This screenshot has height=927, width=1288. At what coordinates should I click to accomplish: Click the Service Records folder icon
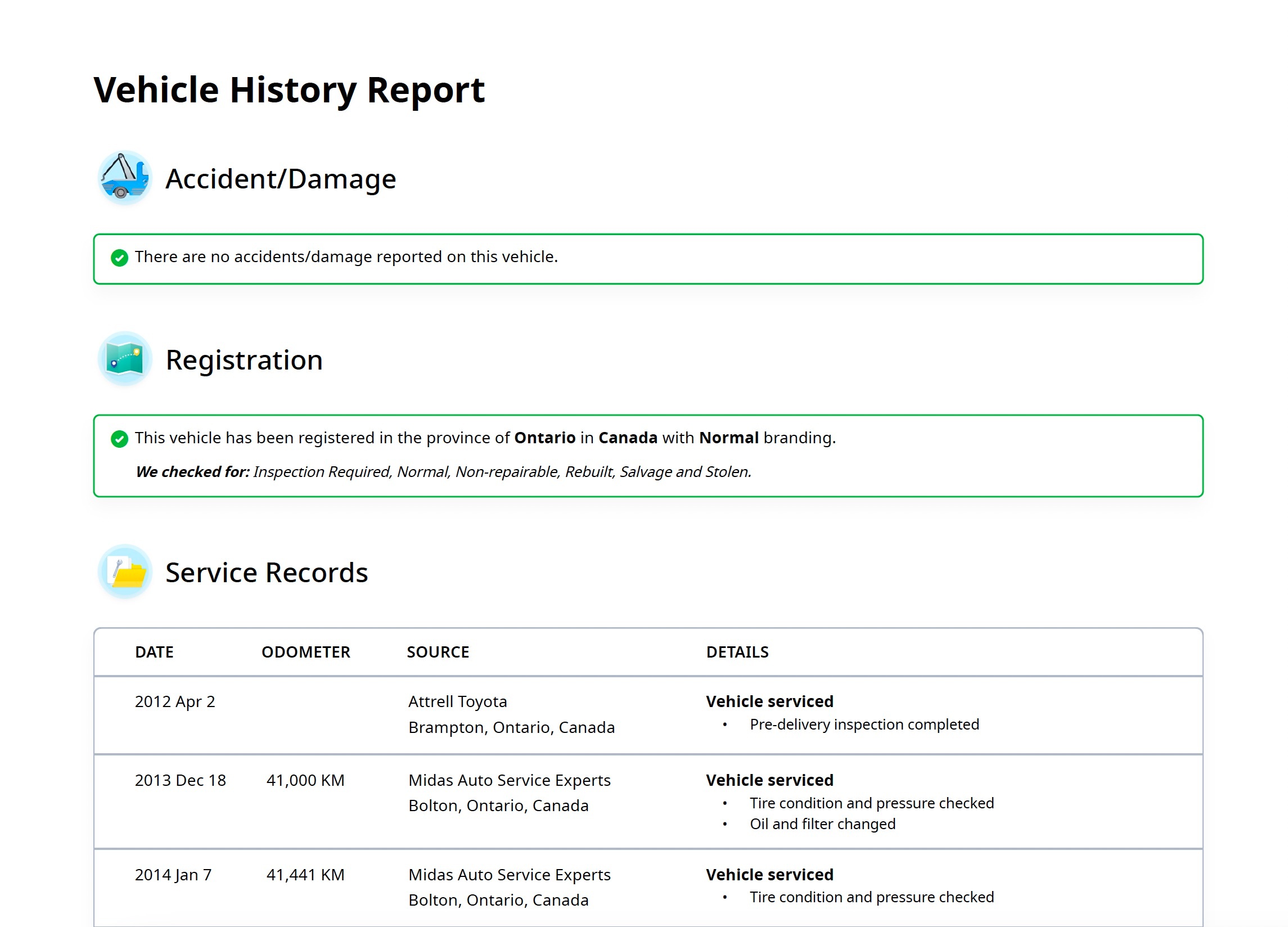(124, 571)
